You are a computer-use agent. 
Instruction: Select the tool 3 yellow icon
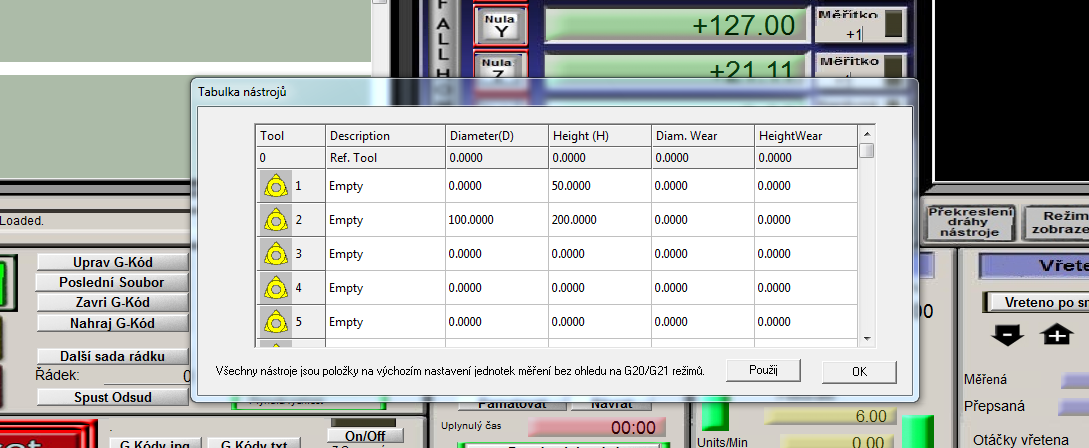point(273,254)
